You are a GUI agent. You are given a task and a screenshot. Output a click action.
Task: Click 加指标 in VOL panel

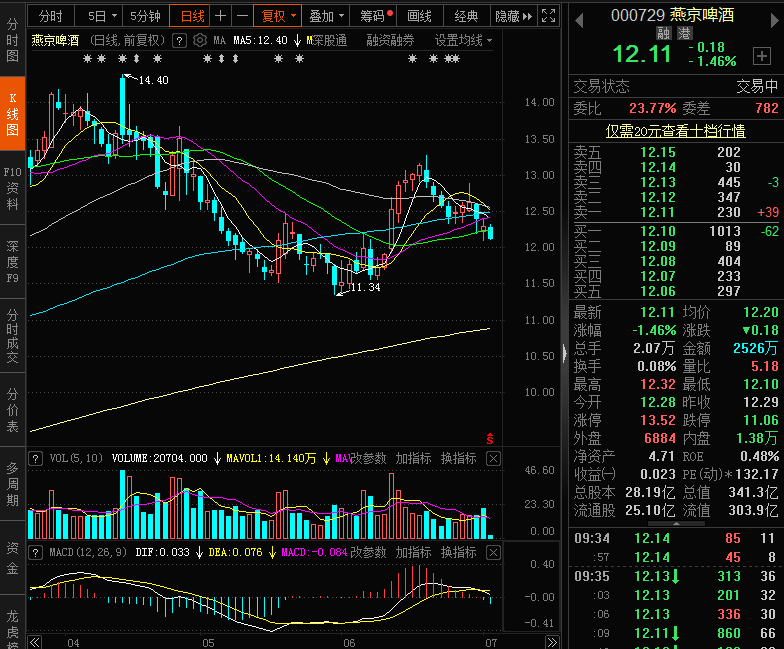pos(414,458)
